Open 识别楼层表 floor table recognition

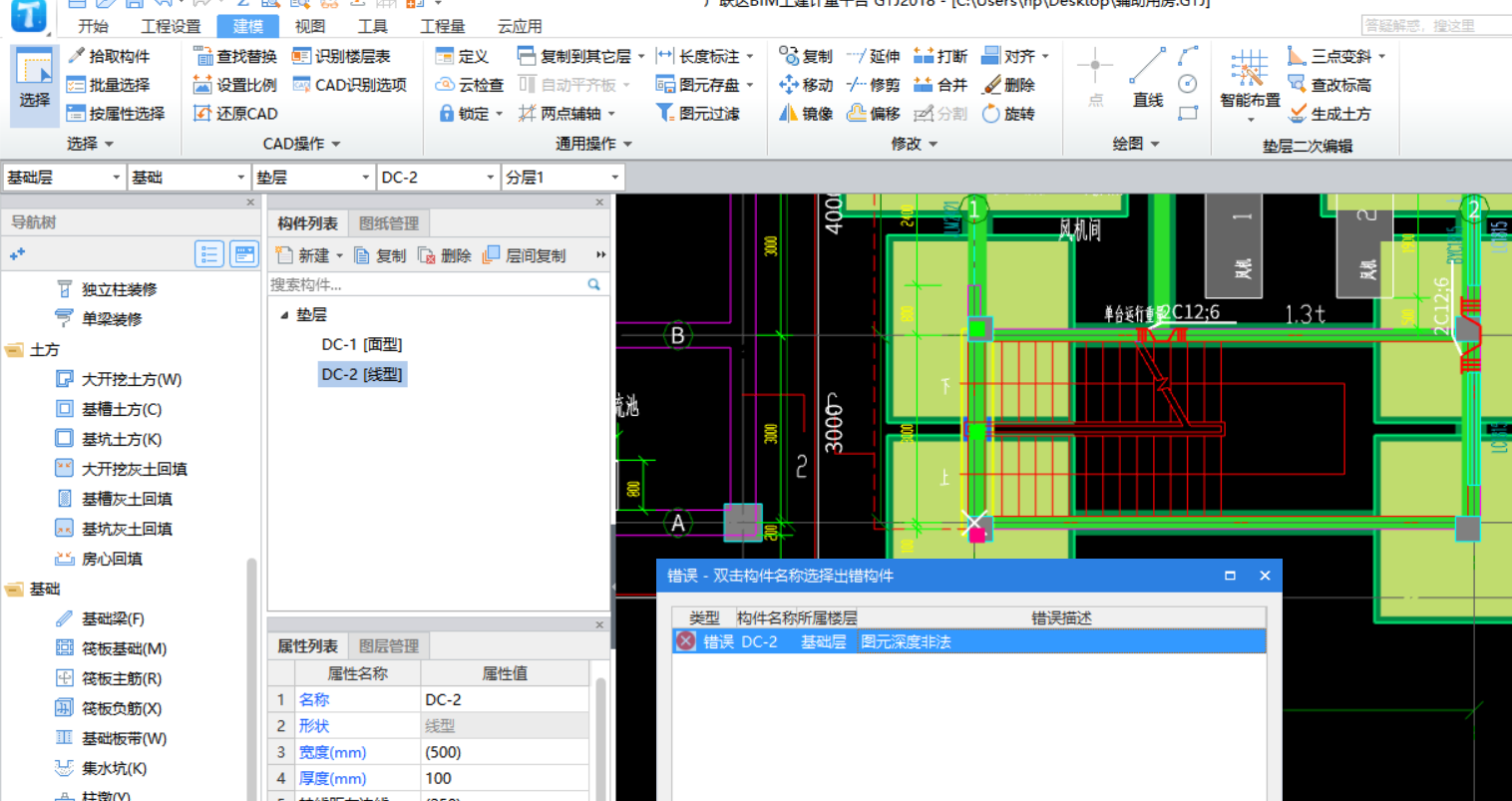(341, 57)
